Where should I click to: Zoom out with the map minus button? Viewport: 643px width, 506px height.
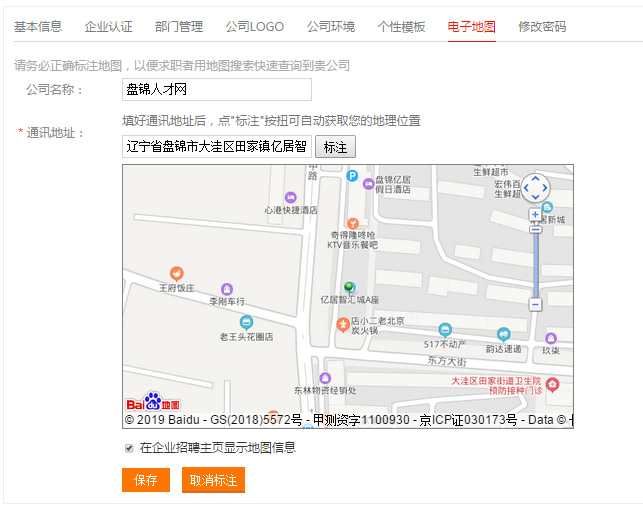(536, 304)
